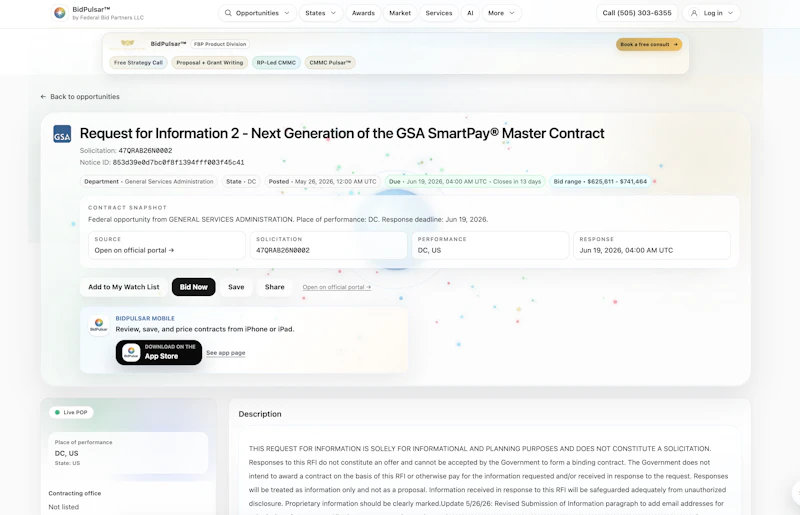Click the user icon beside Log in
This screenshot has height=515, width=800.
[x=694, y=13]
